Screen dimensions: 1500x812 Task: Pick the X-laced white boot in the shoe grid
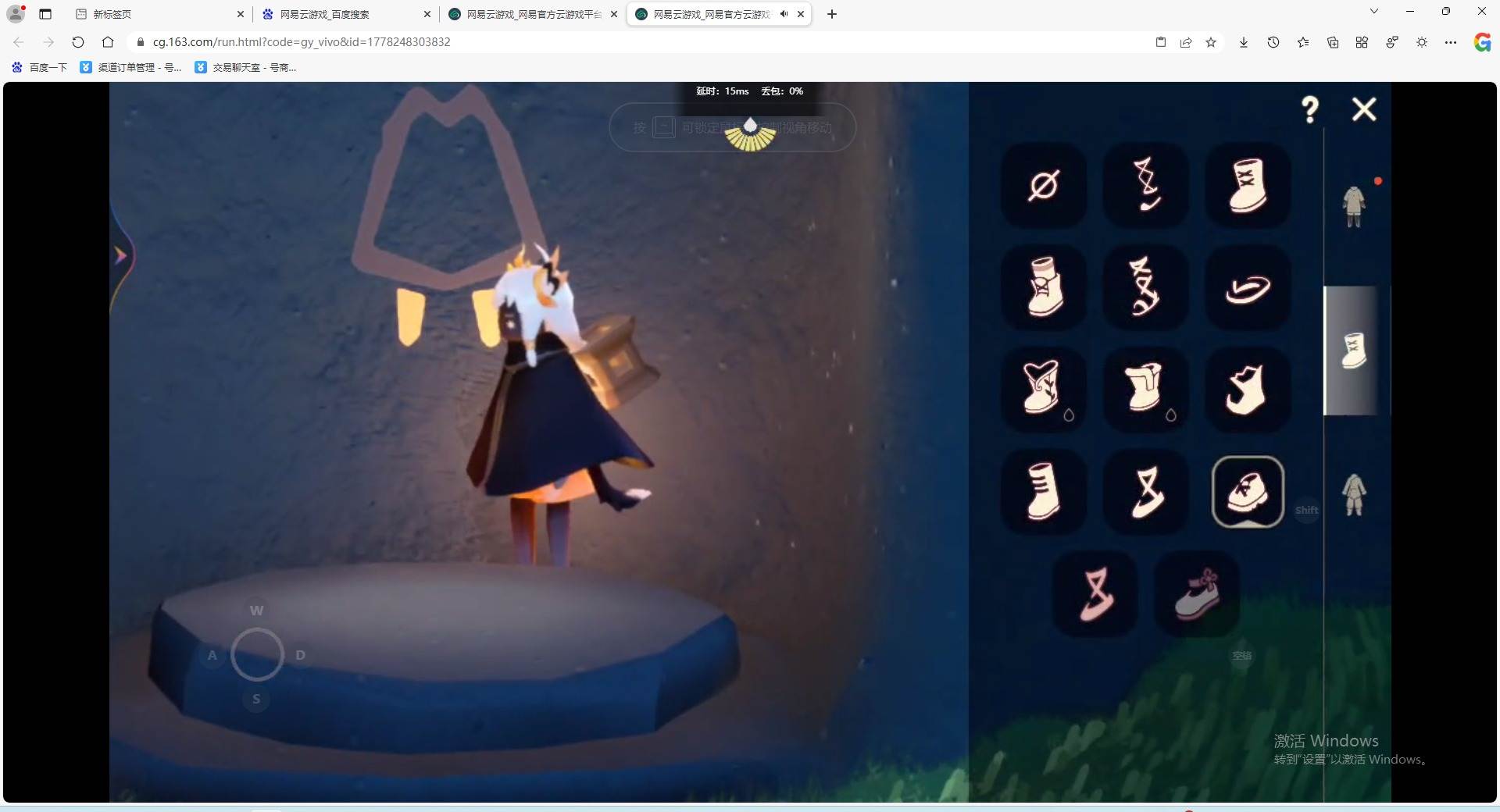pos(1248,186)
